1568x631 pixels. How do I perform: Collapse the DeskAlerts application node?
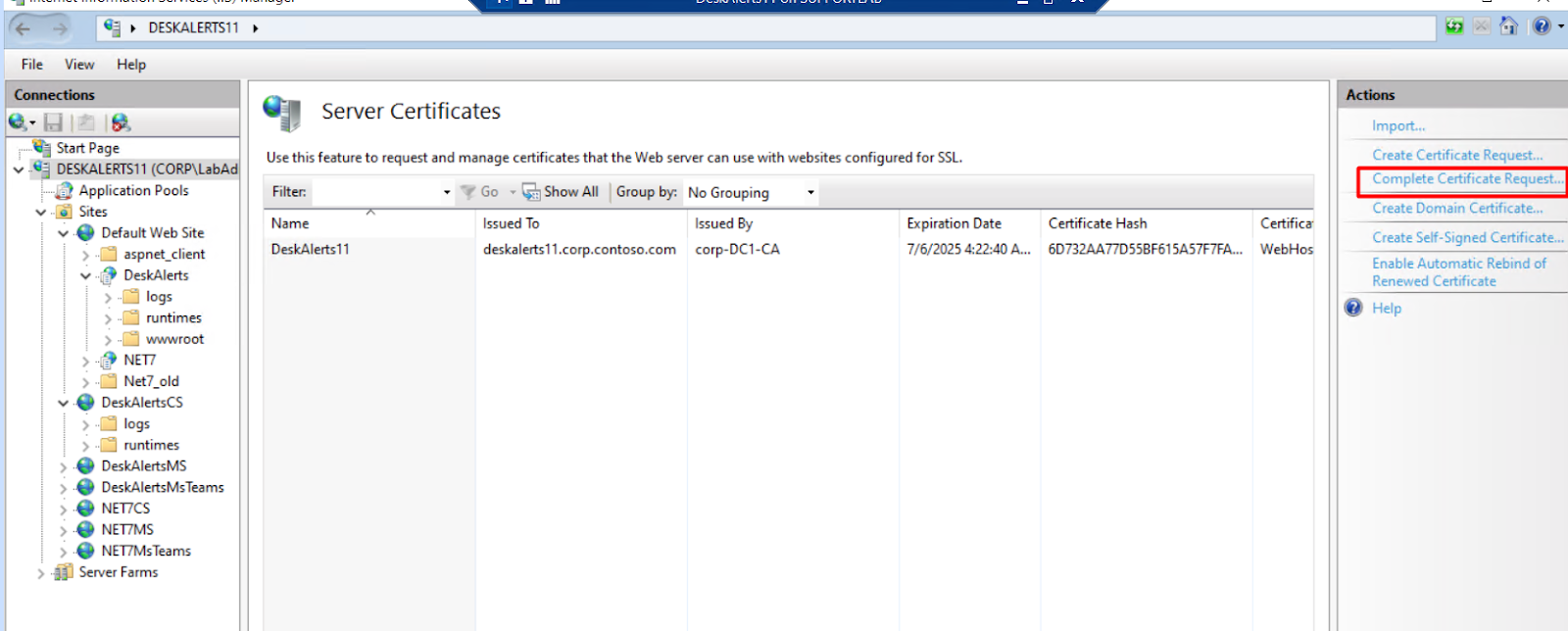click(x=86, y=276)
